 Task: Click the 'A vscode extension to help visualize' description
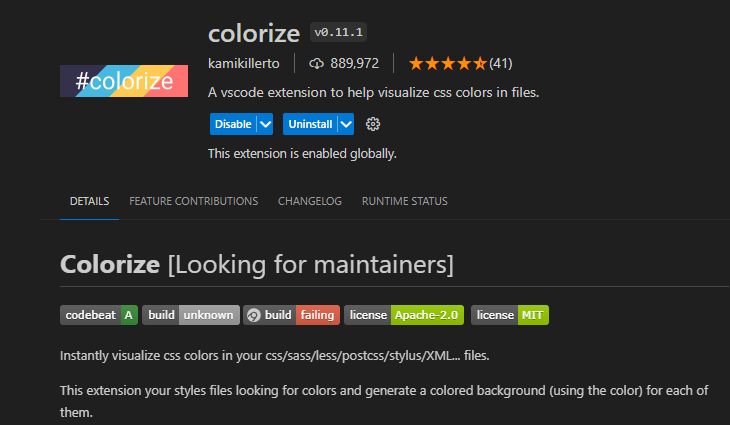click(x=373, y=93)
